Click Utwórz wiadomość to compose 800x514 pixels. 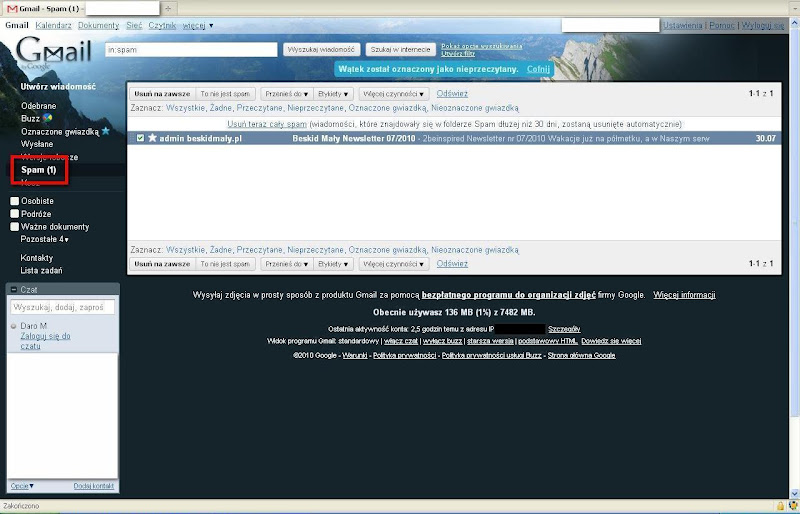pyautogui.click(x=58, y=86)
